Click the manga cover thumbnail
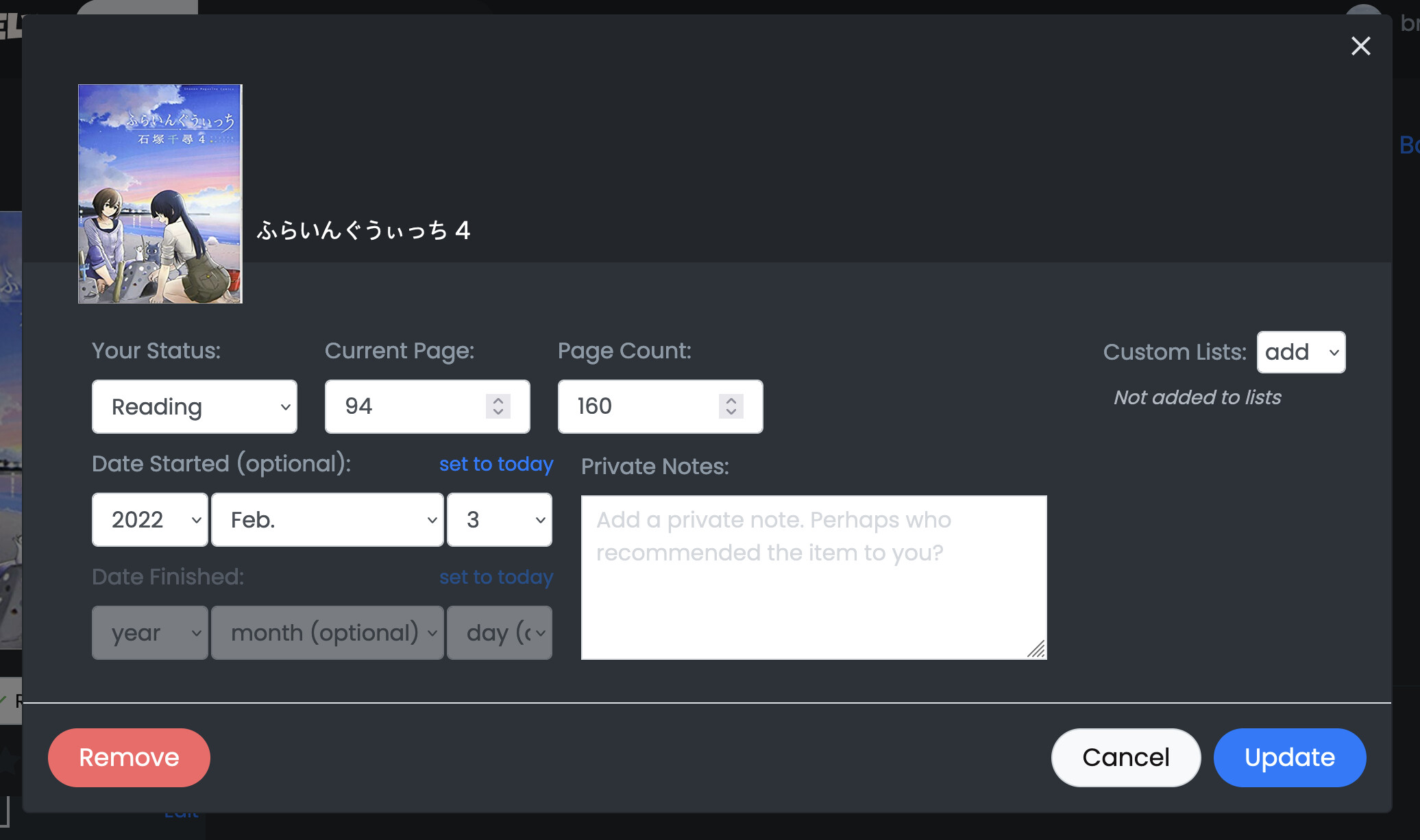Screen dimensions: 1420x840 point(160,194)
